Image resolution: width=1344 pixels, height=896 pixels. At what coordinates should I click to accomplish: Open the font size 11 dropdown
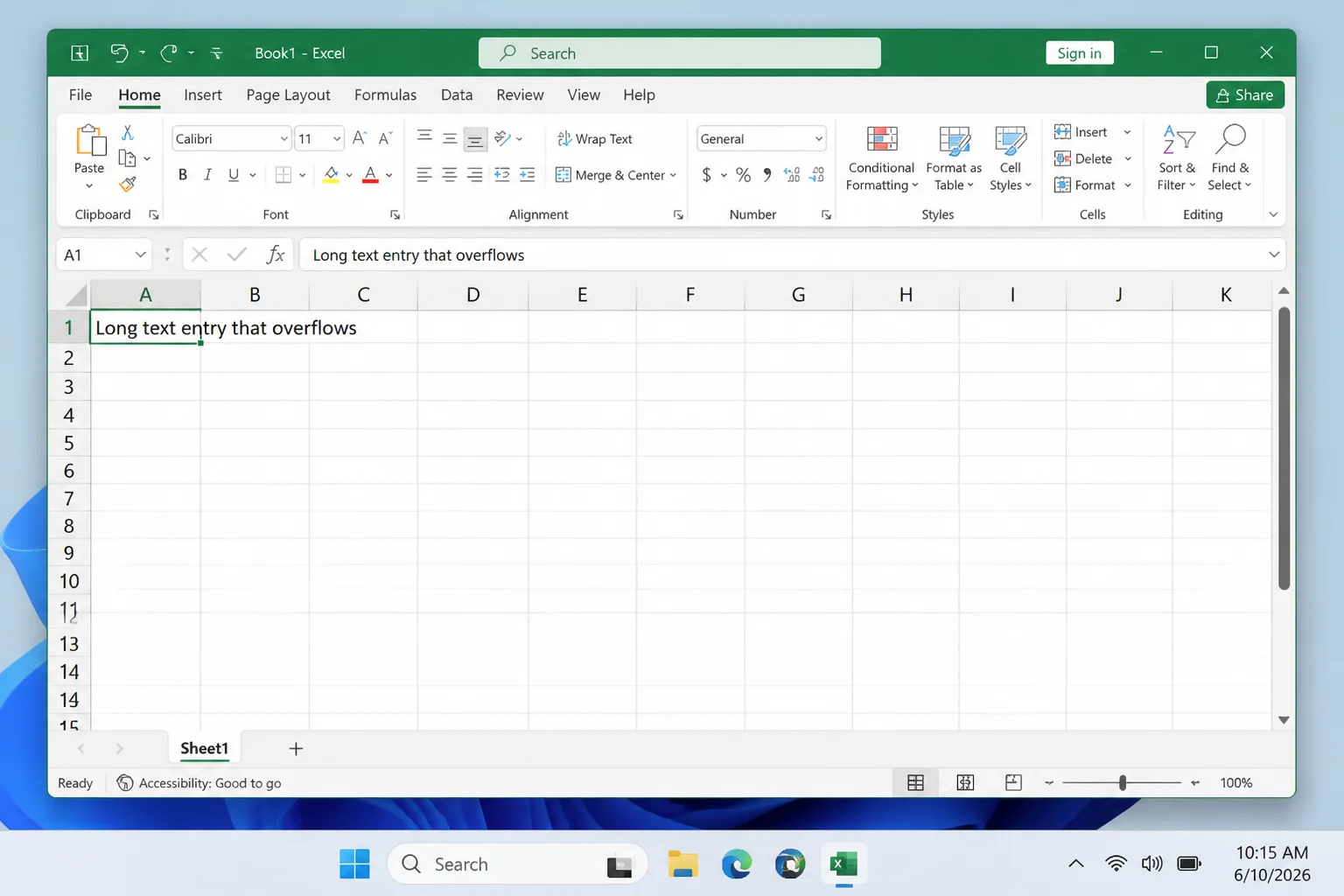(337, 138)
